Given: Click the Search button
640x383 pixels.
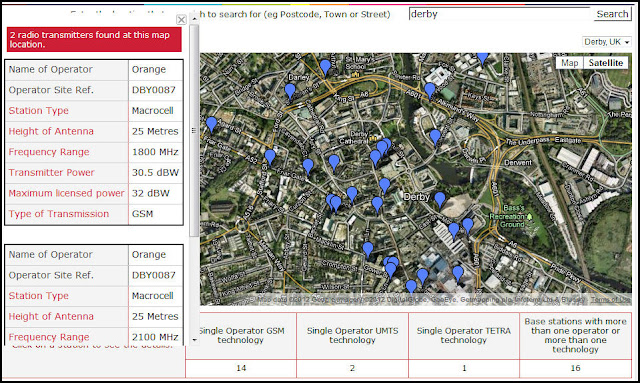Looking at the screenshot, I should pos(612,14).
